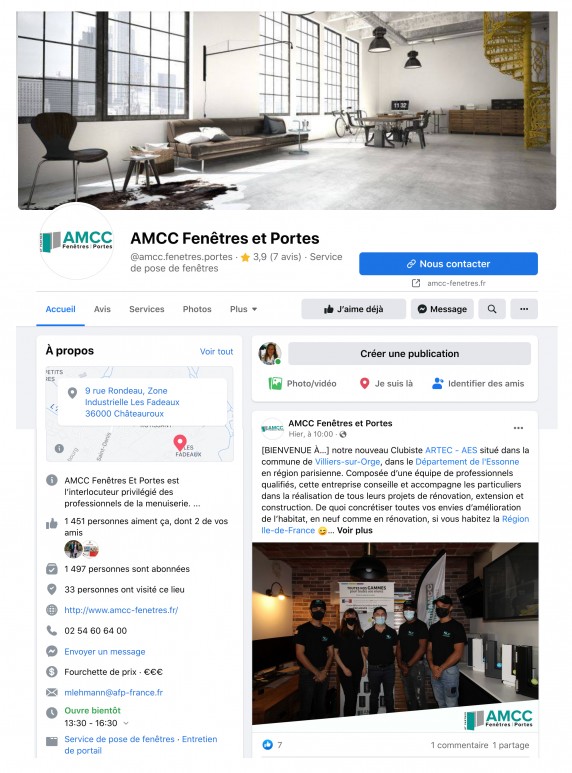This screenshot has width=572, height=773.
Task: Expand the Plus dropdown menu
Action: click(244, 309)
